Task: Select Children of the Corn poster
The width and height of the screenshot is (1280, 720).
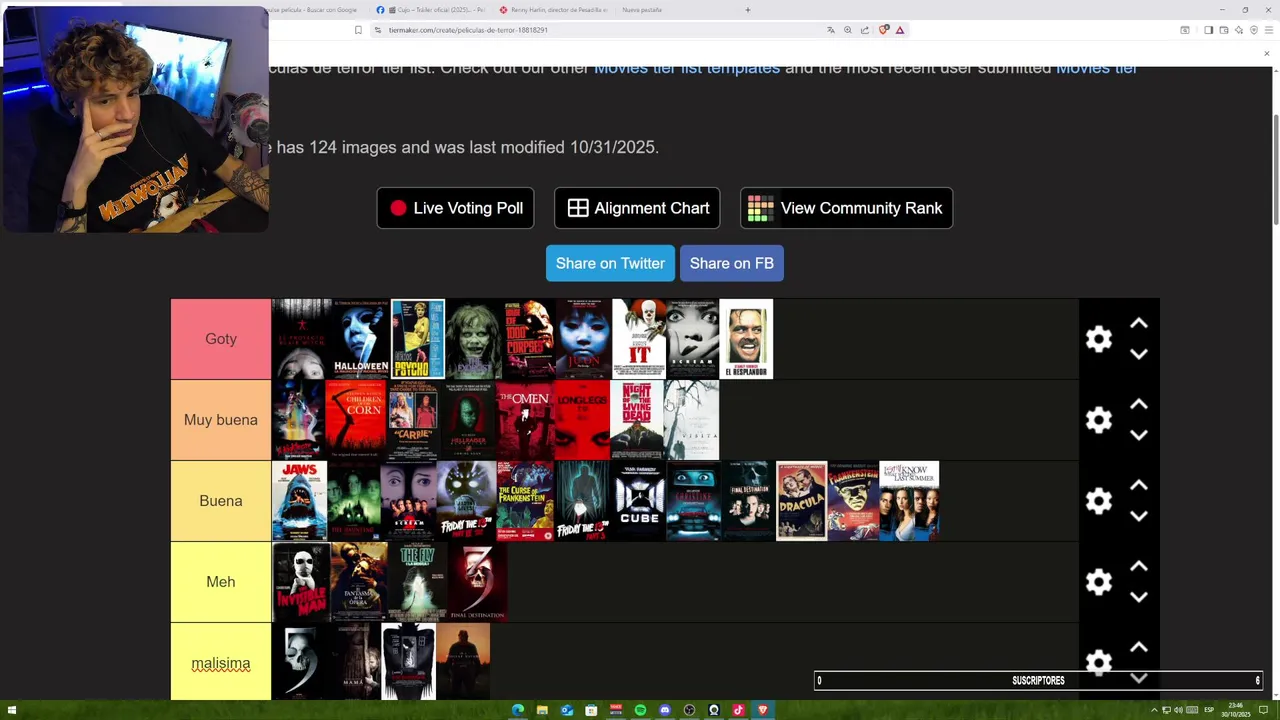Action: click(356, 420)
